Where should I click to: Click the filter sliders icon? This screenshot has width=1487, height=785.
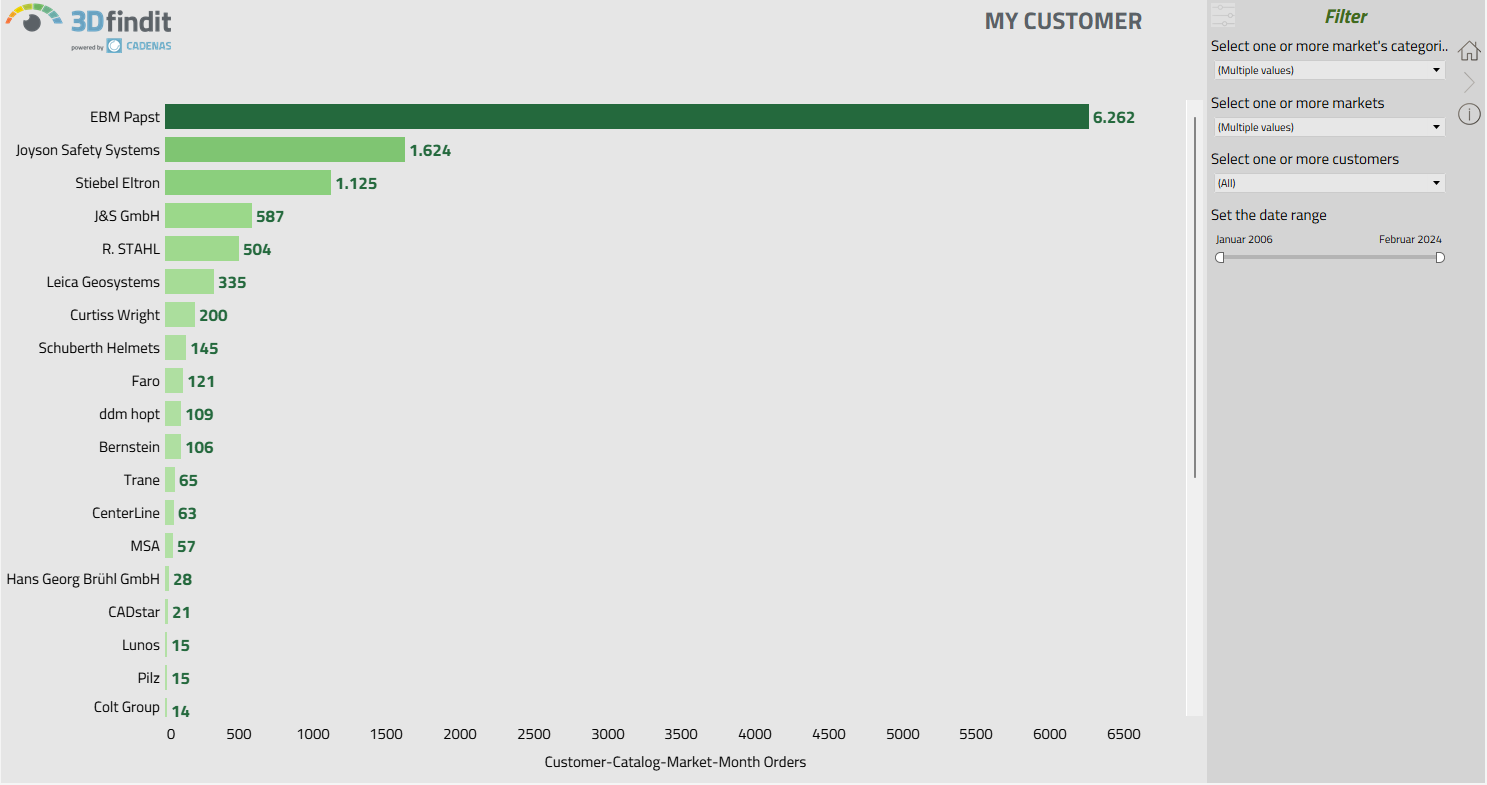(x=1223, y=15)
